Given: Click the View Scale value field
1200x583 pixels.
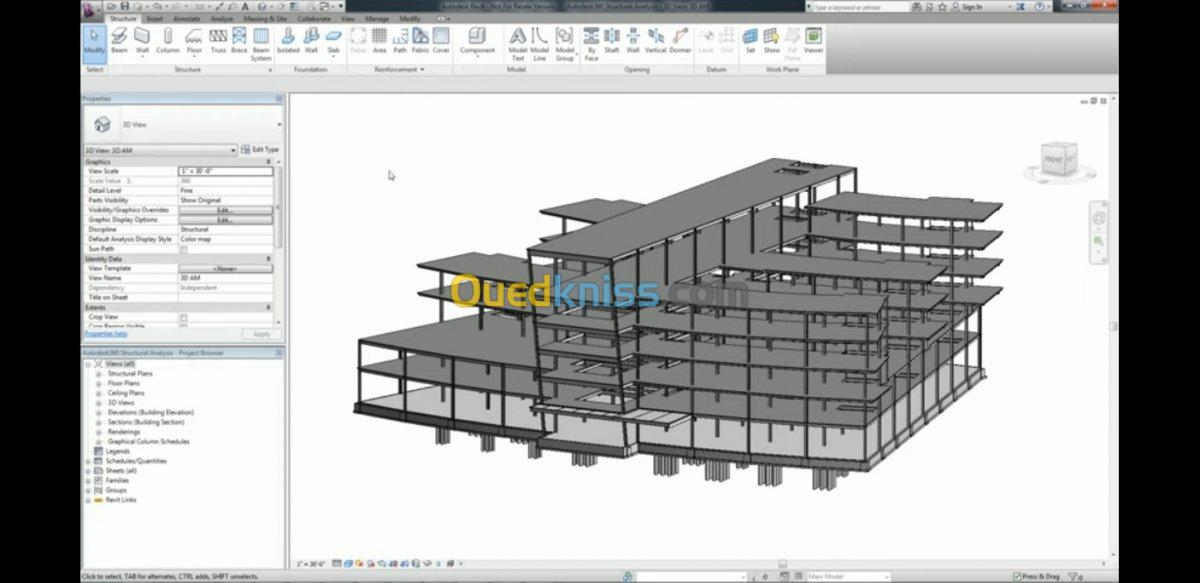Looking at the screenshot, I should click(225, 172).
